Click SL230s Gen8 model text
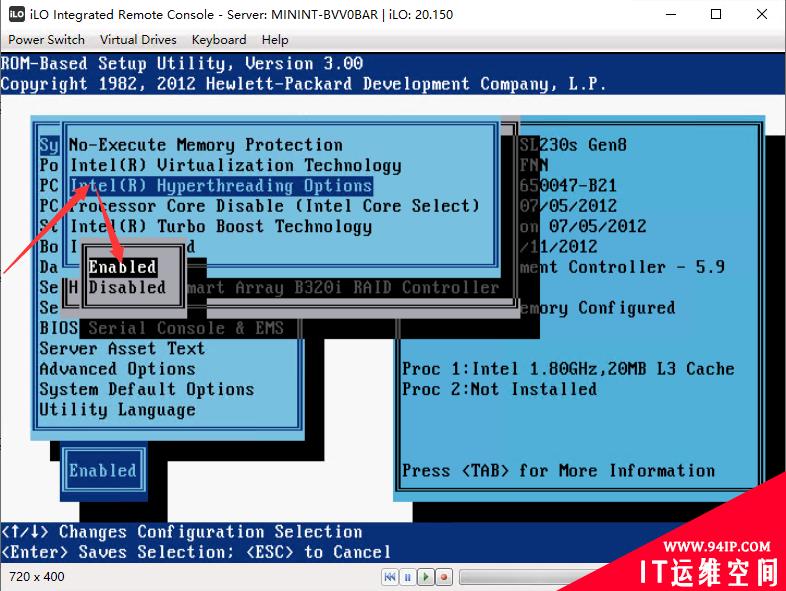 pyautogui.click(x=573, y=145)
